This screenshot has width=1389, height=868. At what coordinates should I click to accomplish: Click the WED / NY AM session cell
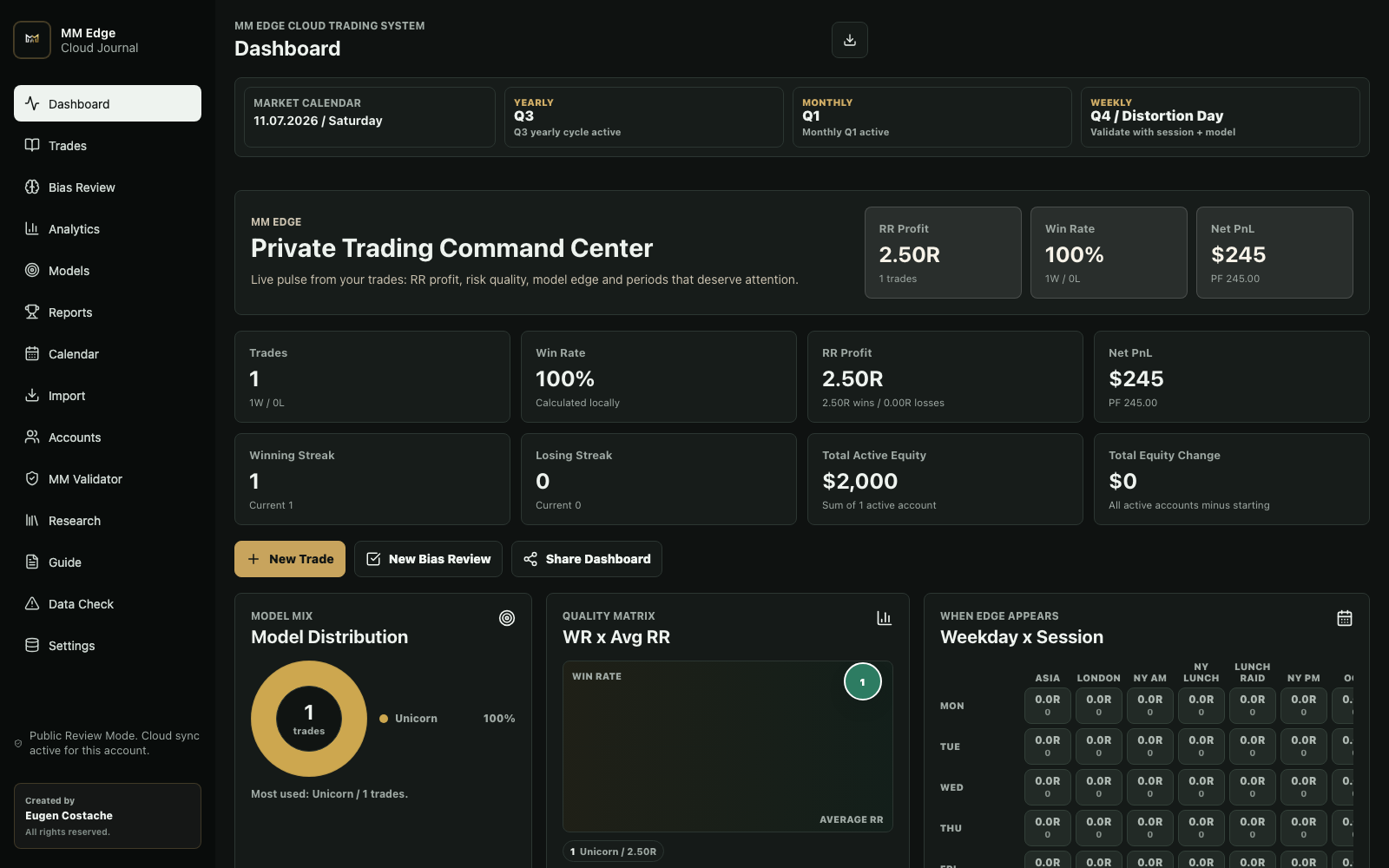click(1150, 787)
